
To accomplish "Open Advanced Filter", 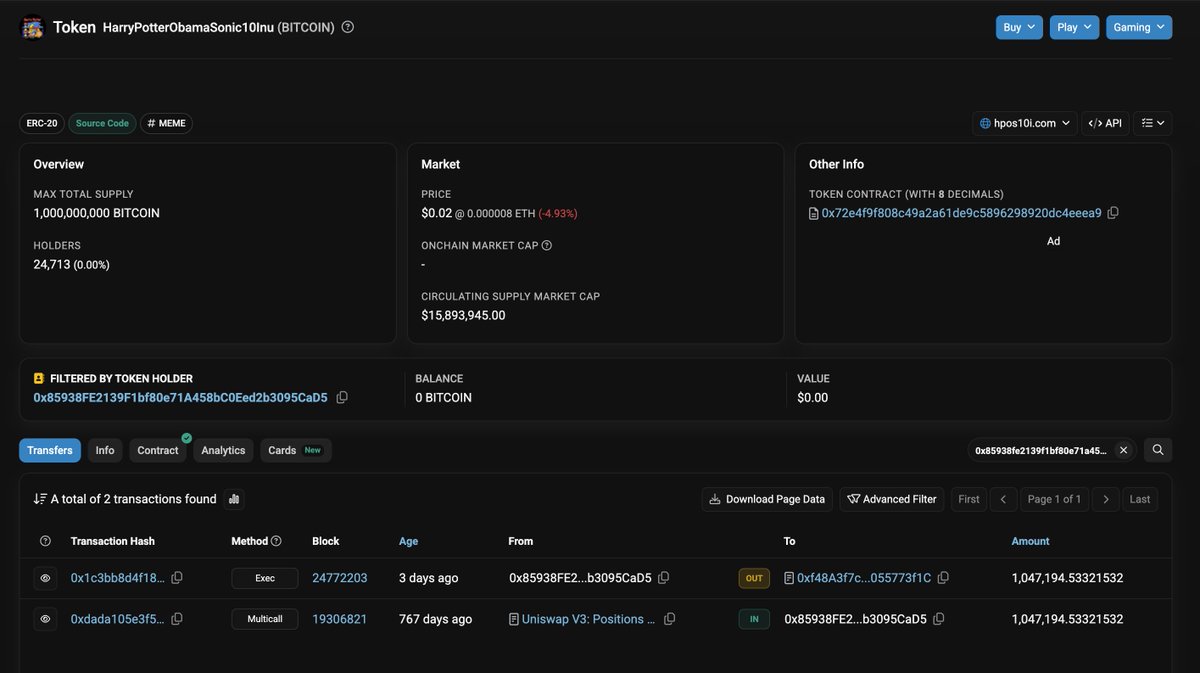I will (892, 499).
